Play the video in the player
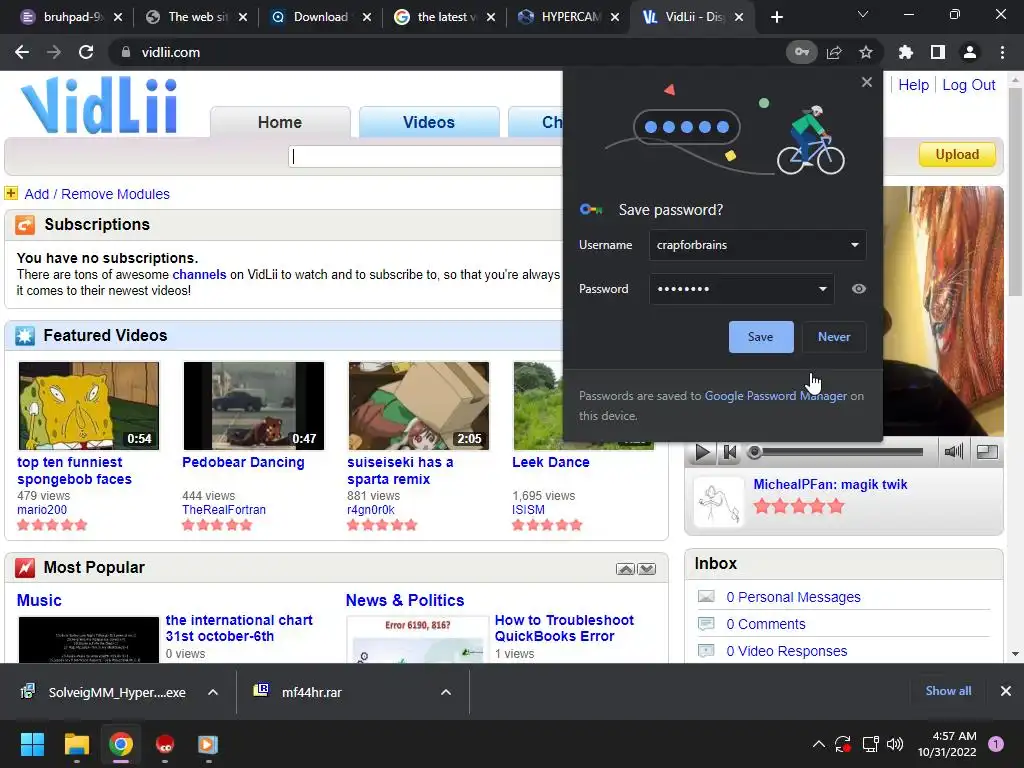The height and width of the screenshot is (768, 1024). [x=702, y=452]
